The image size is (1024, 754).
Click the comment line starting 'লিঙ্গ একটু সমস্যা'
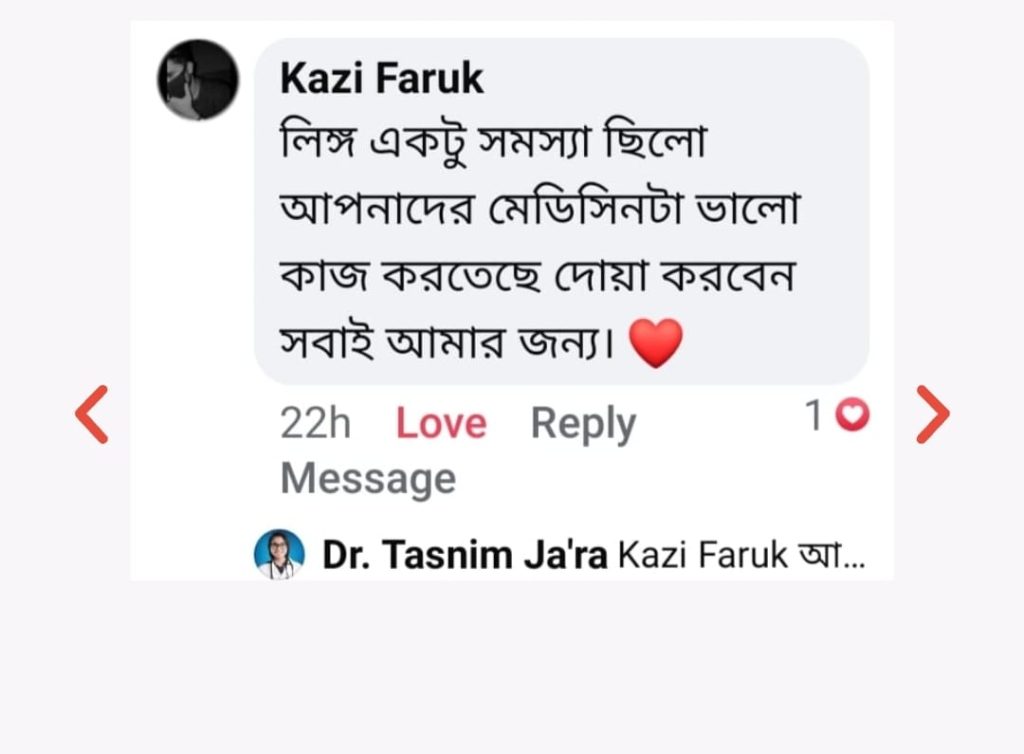pos(494,142)
